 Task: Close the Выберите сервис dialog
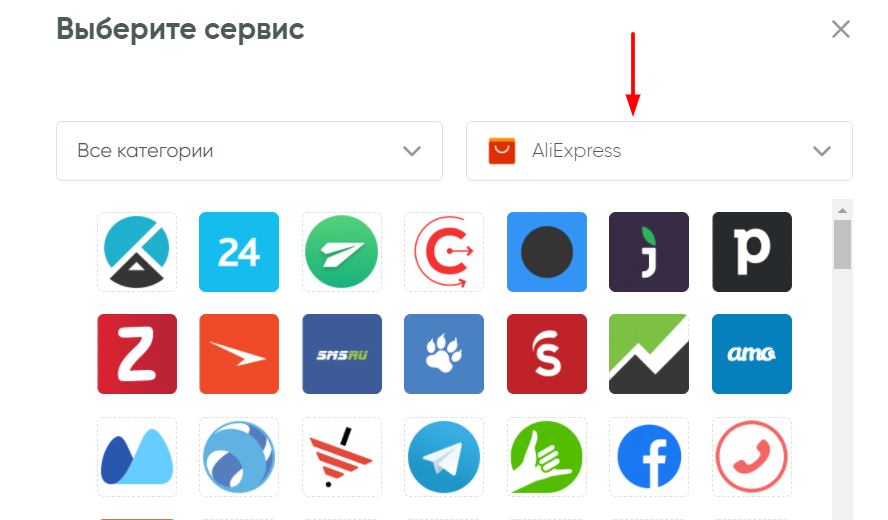point(841,29)
